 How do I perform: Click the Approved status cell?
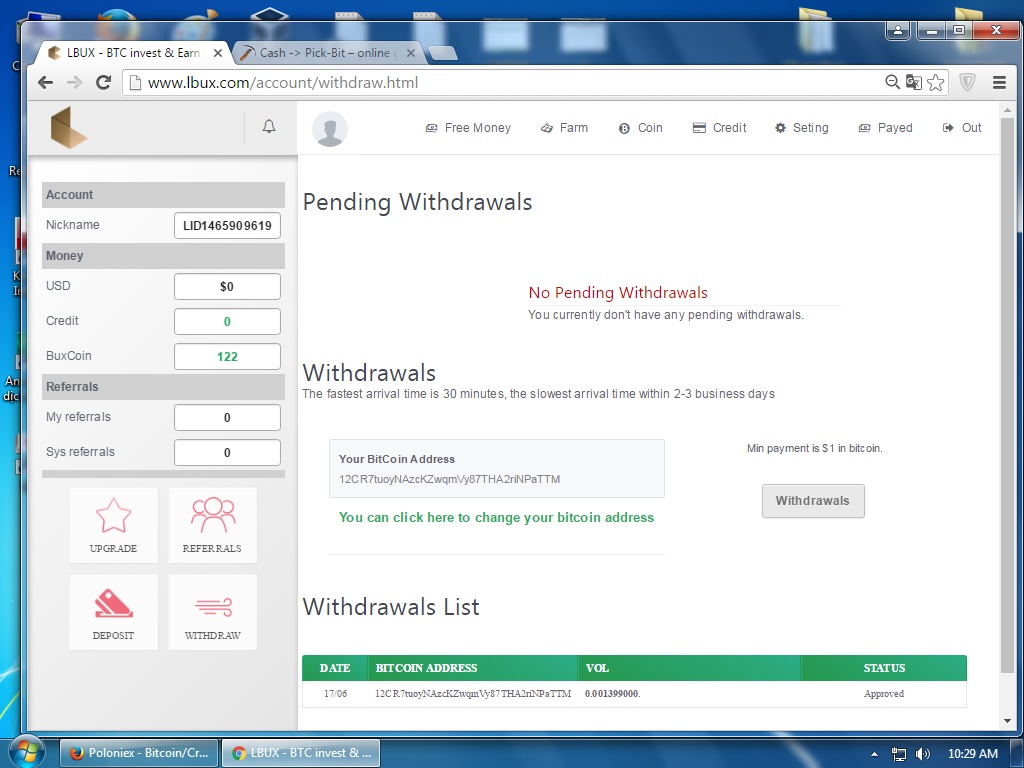tap(884, 694)
